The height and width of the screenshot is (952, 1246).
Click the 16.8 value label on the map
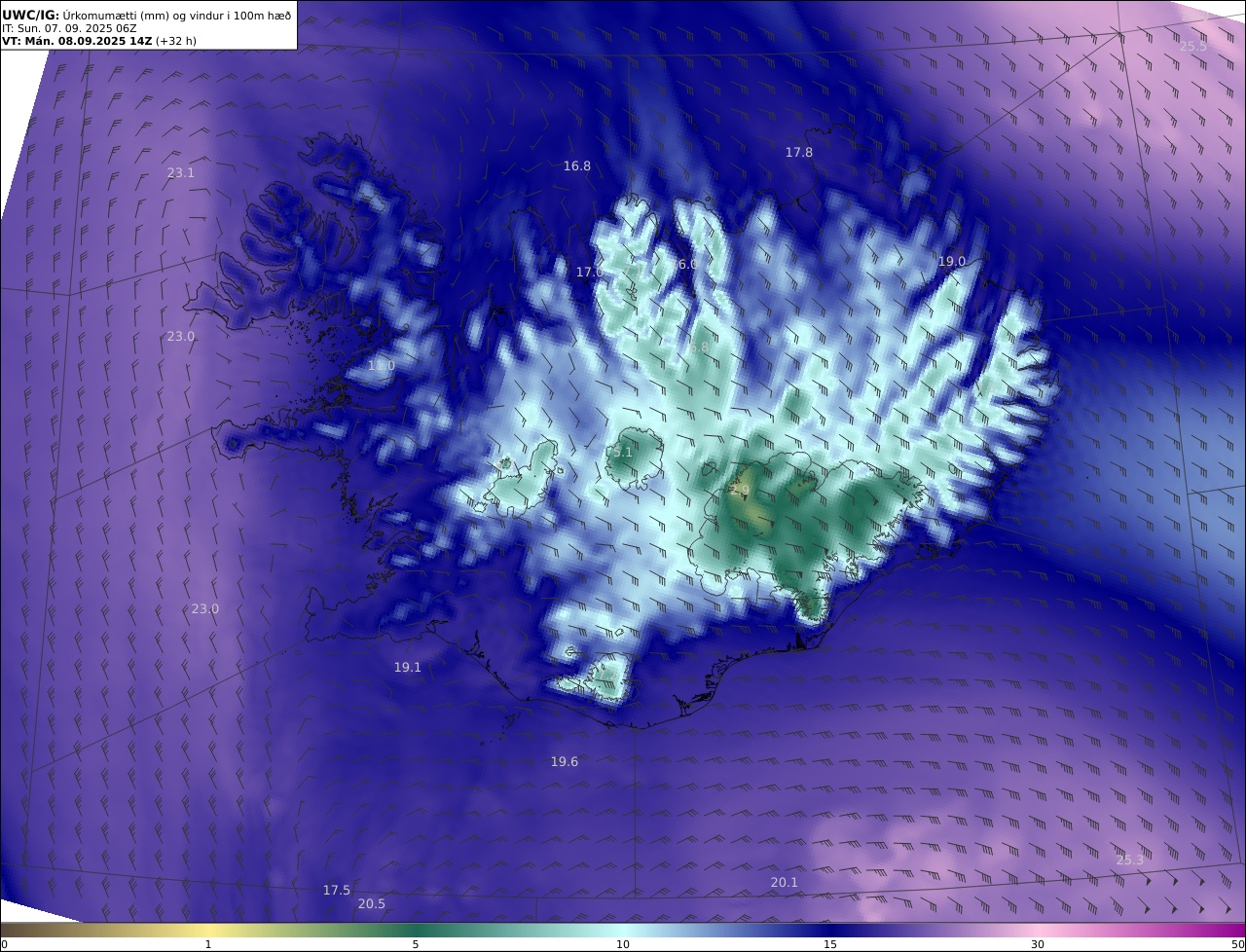click(577, 166)
